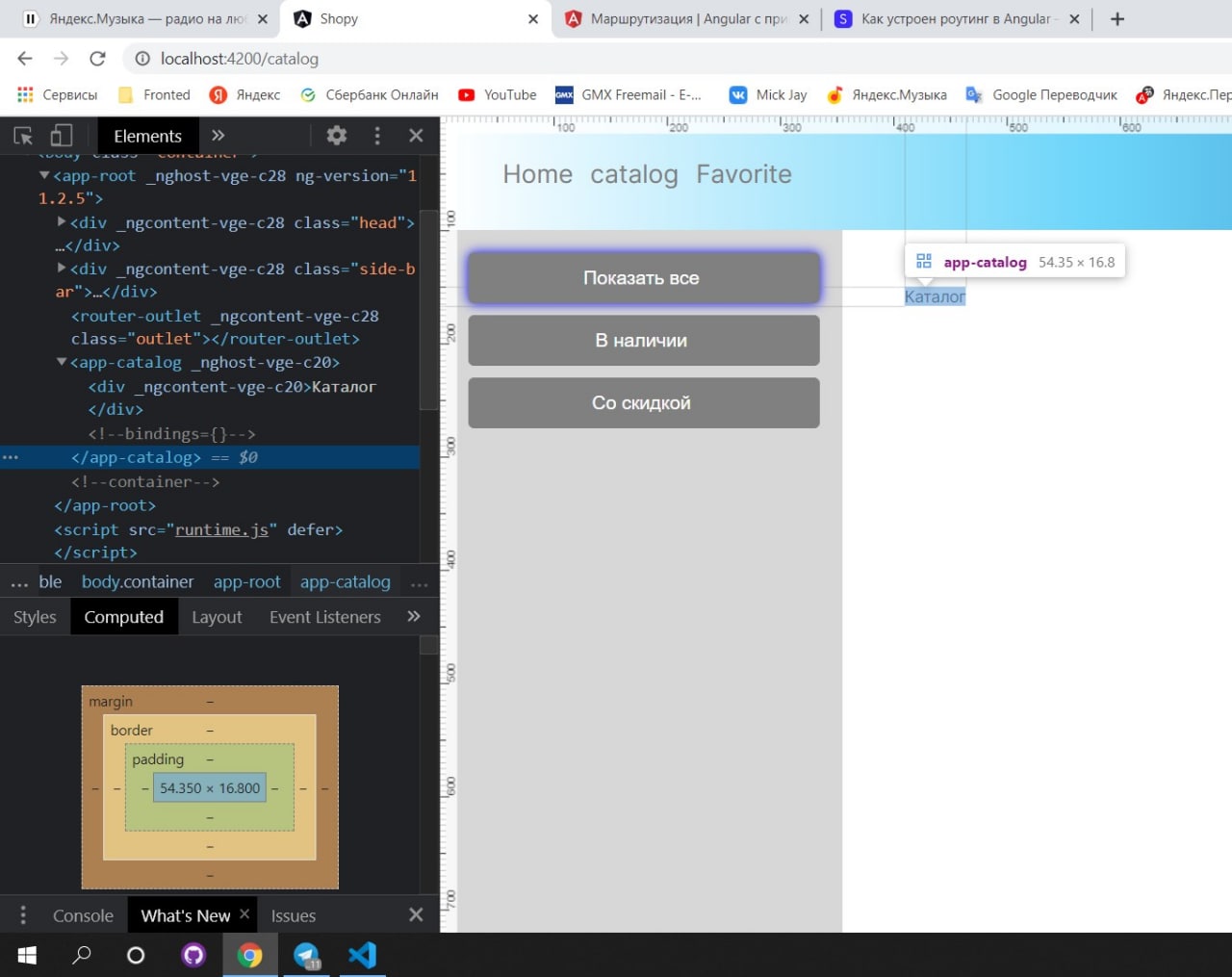Screen dimensions: 1232x977
Task: Click the selected row's three-dot actions
Action: (11, 457)
